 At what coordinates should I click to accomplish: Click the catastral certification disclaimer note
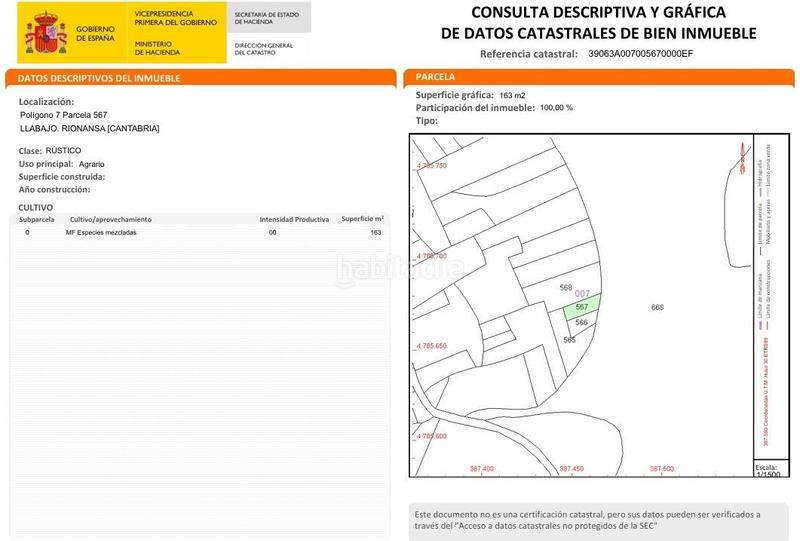(587, 520)
